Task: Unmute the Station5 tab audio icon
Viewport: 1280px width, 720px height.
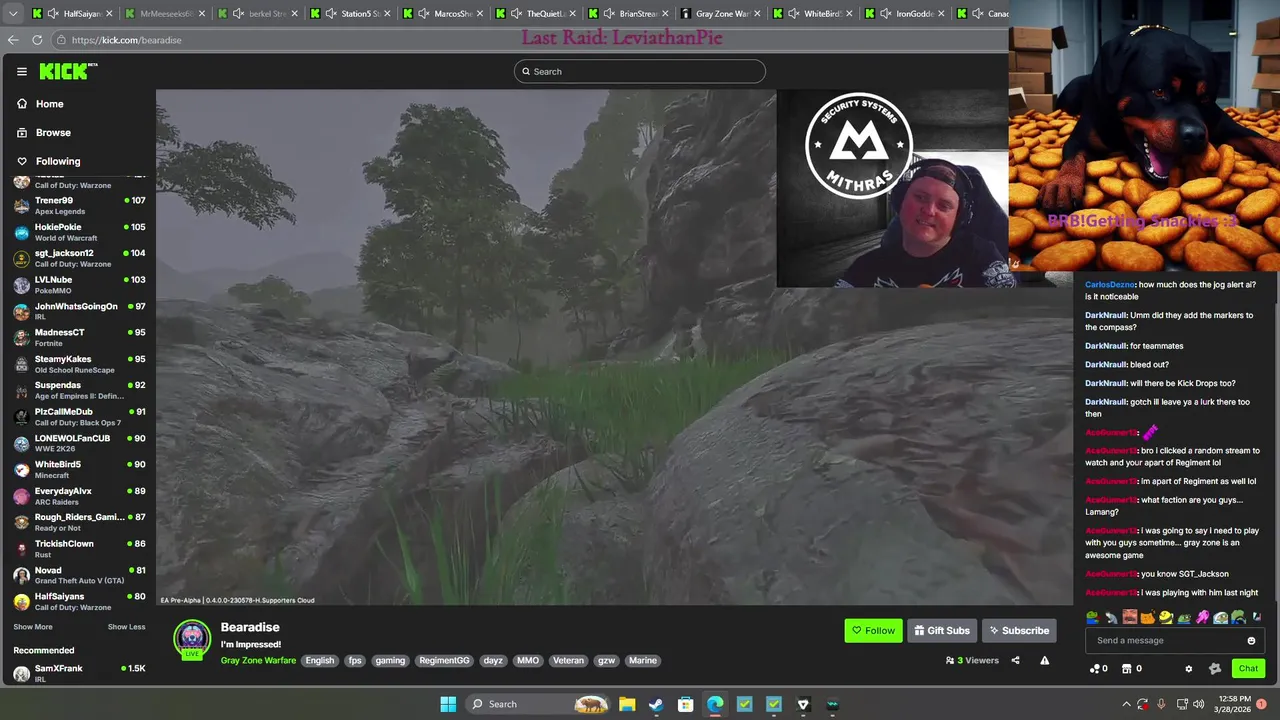Action: (x=331, y=14)
